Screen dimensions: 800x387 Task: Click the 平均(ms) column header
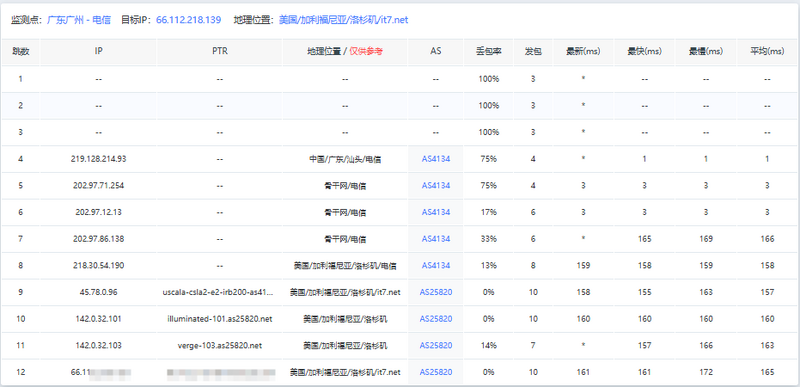pos(767,51)
